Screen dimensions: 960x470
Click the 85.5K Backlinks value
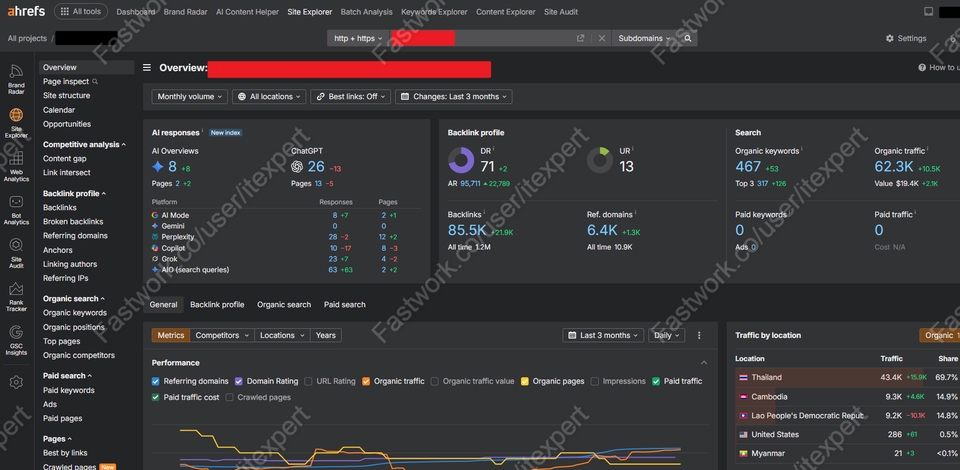[x=467, y=230]
